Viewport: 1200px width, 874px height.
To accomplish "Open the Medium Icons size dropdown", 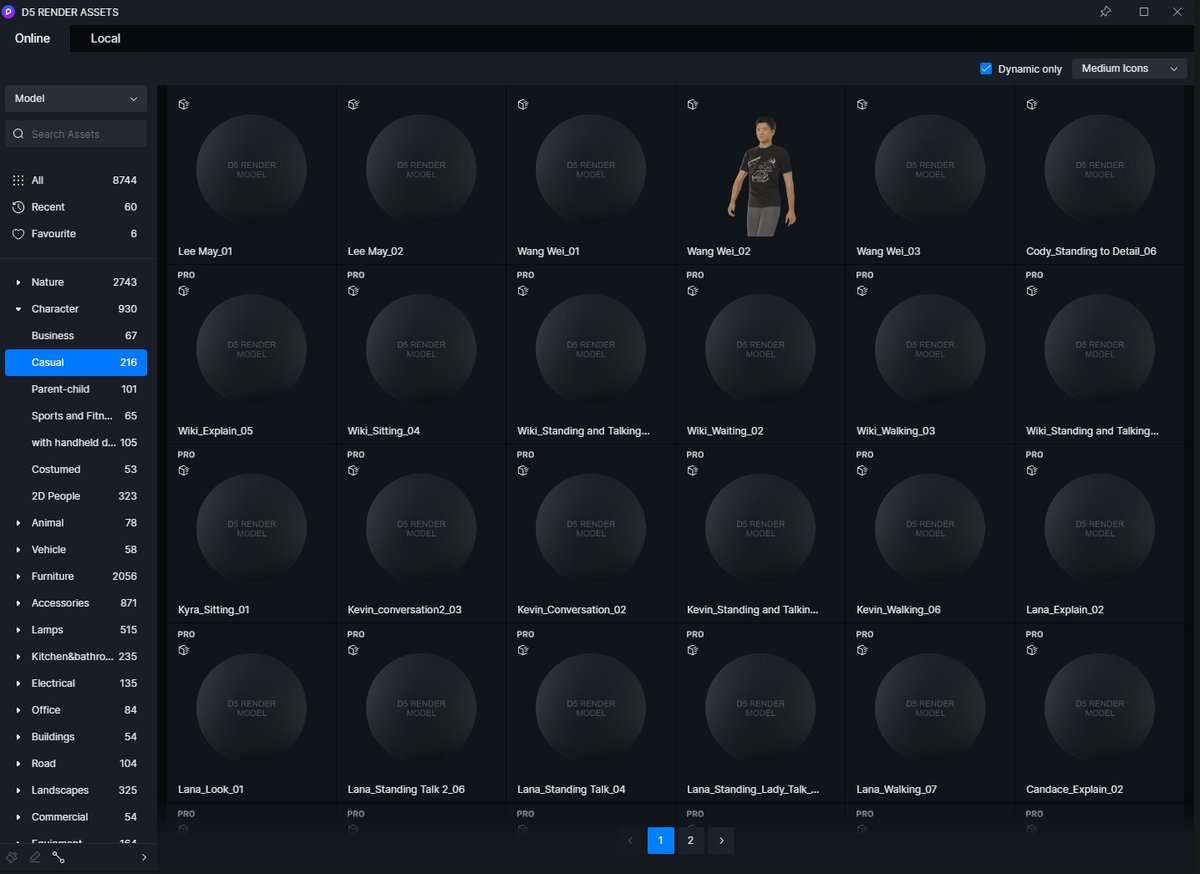I will 1129,69.
